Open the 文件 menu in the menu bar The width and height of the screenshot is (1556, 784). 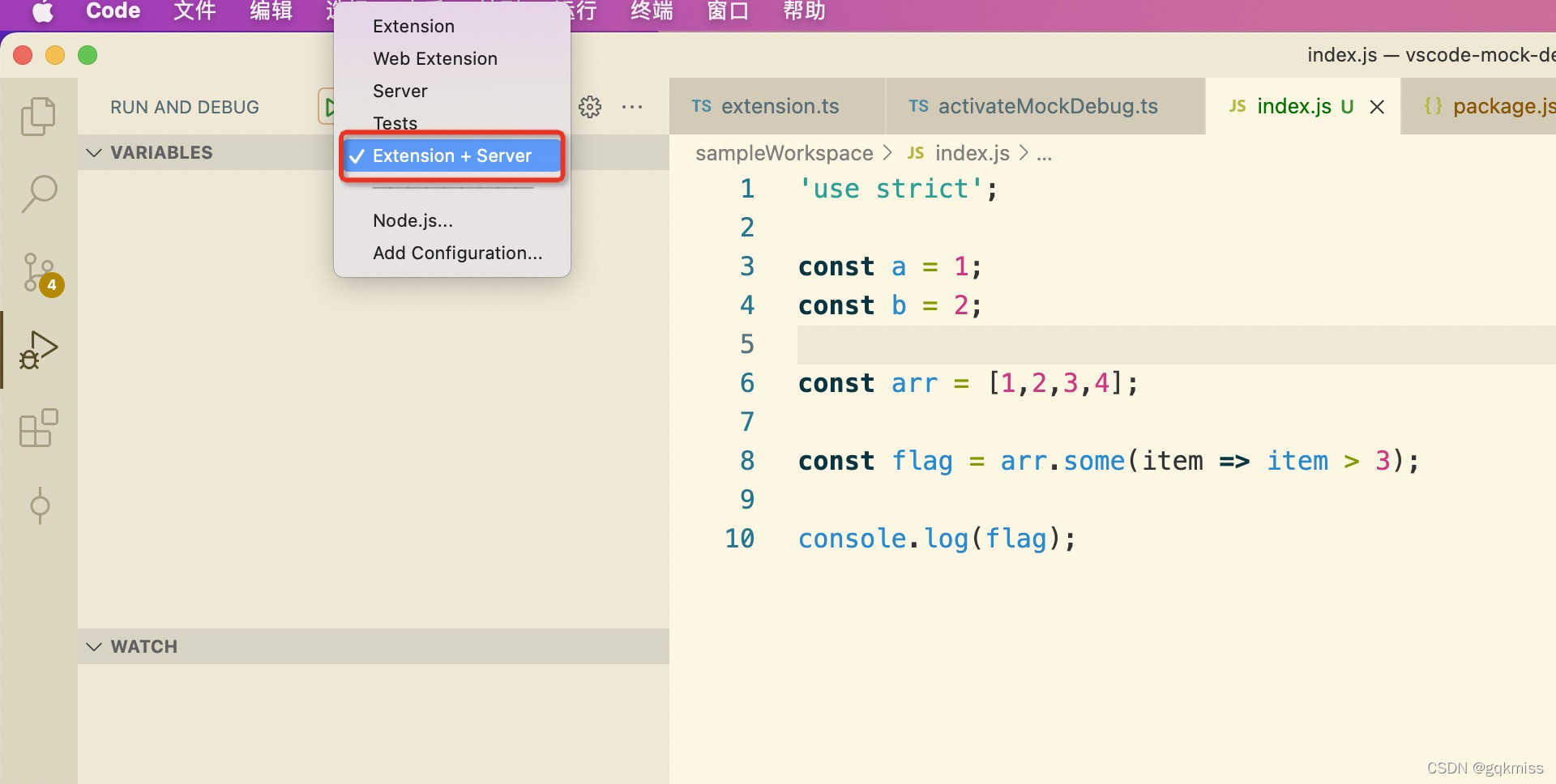(194, 11)
